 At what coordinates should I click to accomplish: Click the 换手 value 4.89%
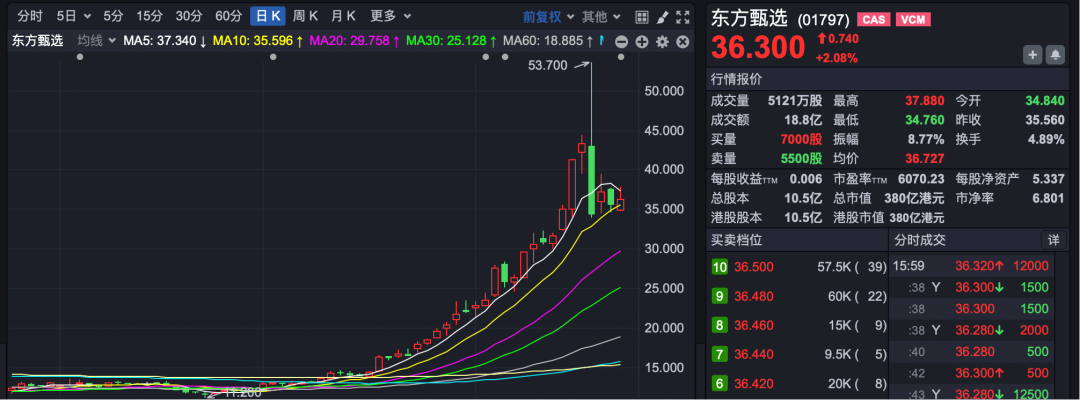click(1046, 139)
